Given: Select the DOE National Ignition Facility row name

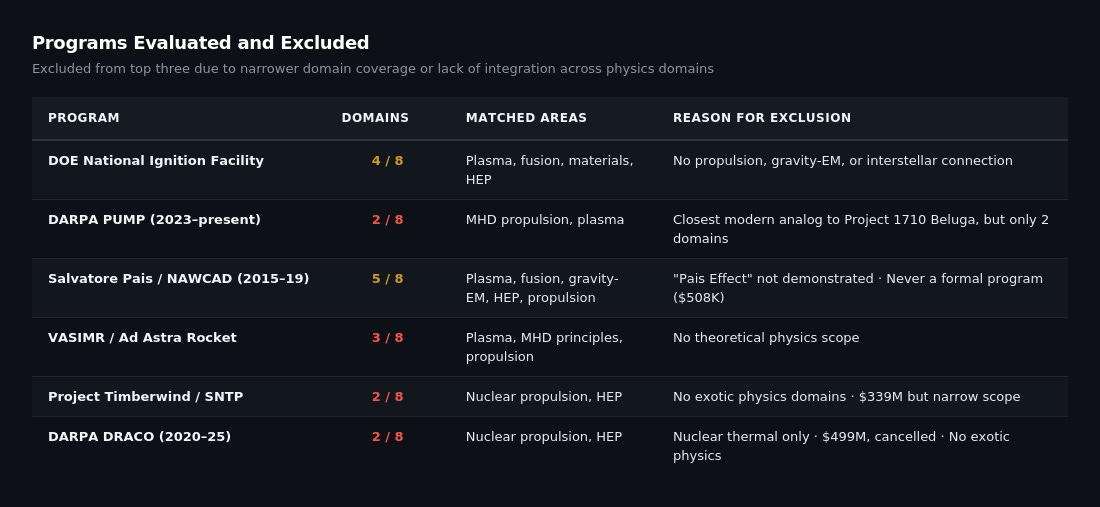Looking at the screenshot, I should tap(156, 161).
